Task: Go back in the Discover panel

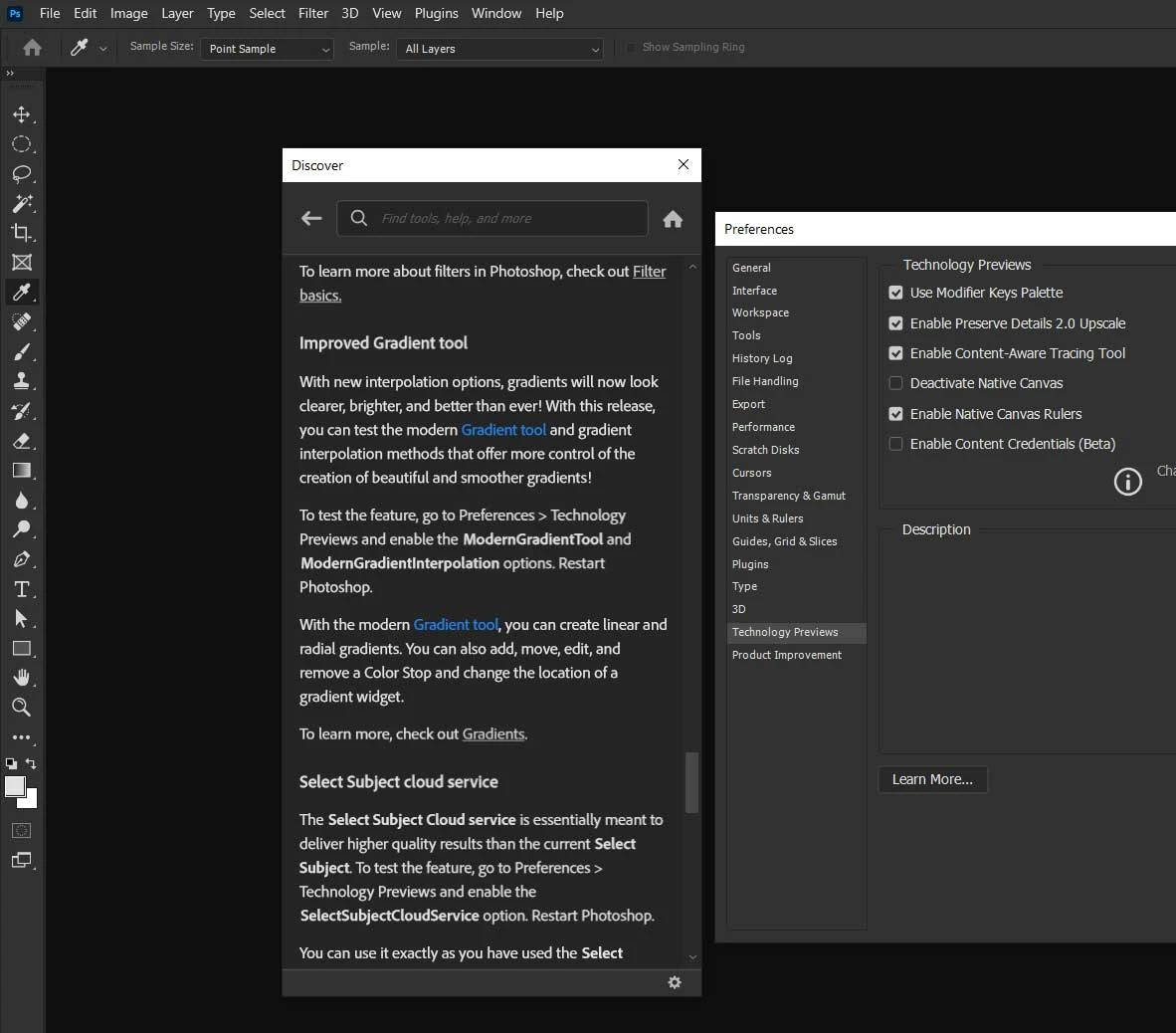Action: pyautogui.click(x=311, y=218)
